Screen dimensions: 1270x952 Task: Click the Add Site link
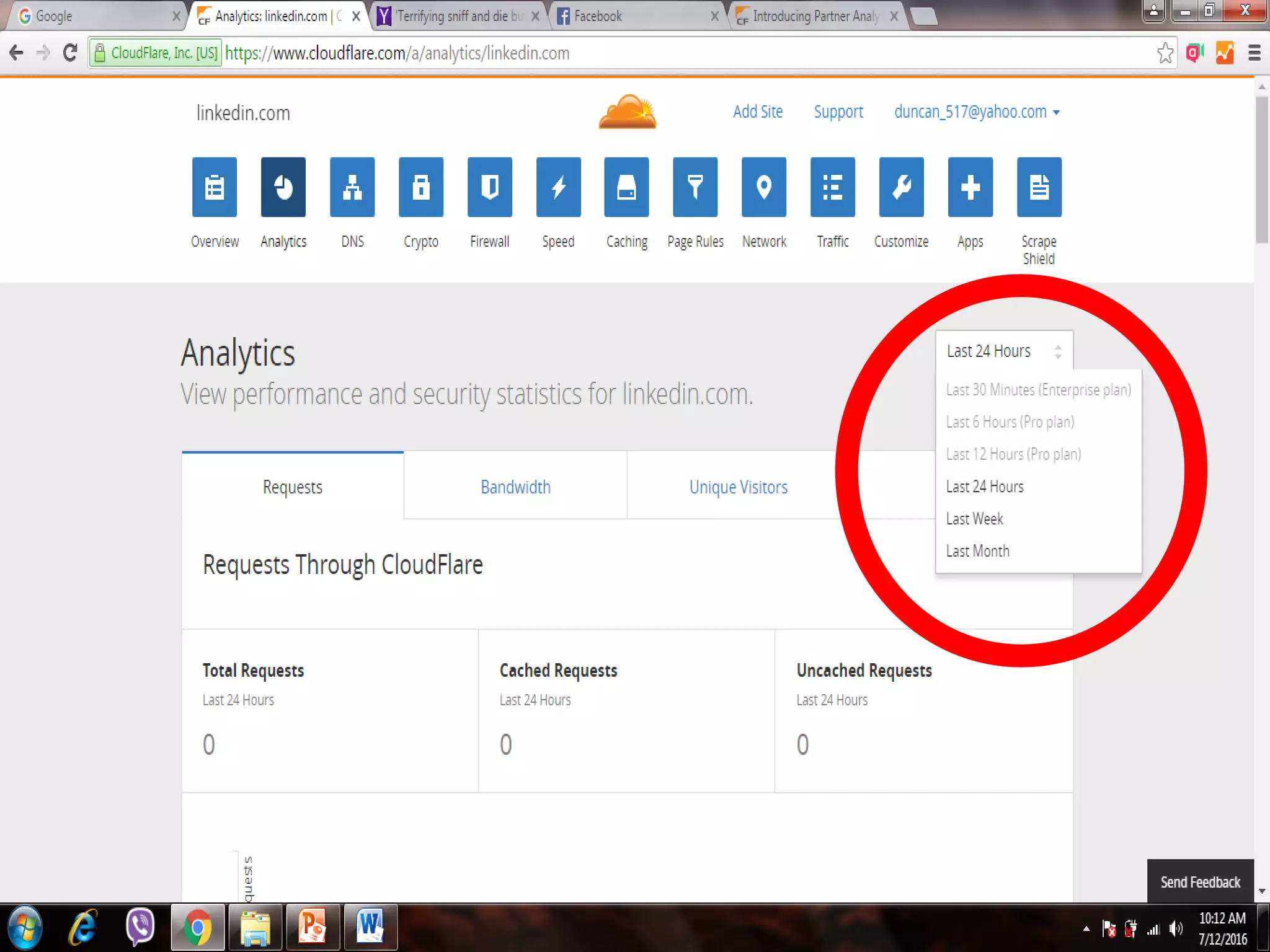coord(757,112)
